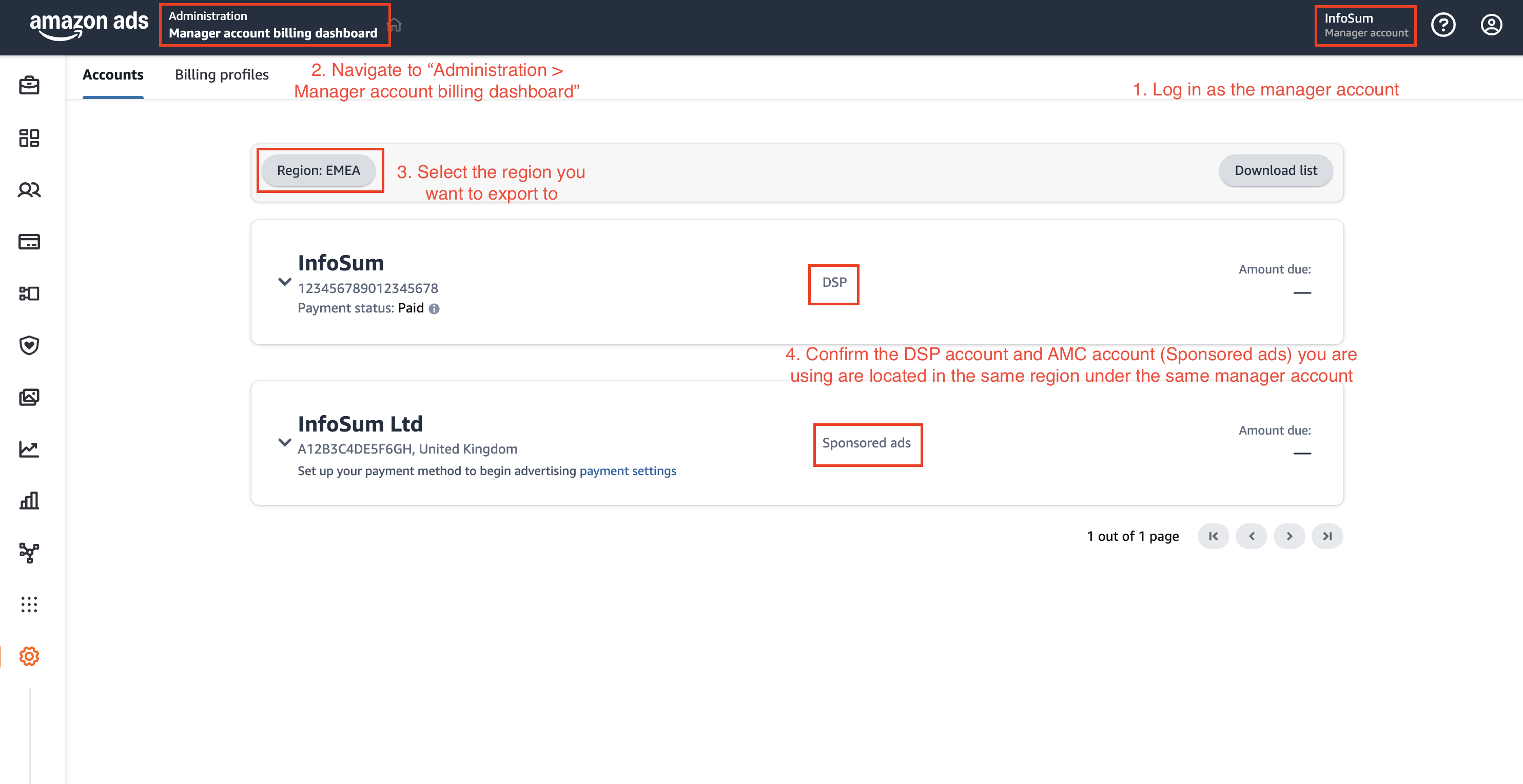Image resolution: width=1523 pixels, height=784 pixels.
Task: Open the credit card billing sidebar icon
Action: [x=29, y=242]
